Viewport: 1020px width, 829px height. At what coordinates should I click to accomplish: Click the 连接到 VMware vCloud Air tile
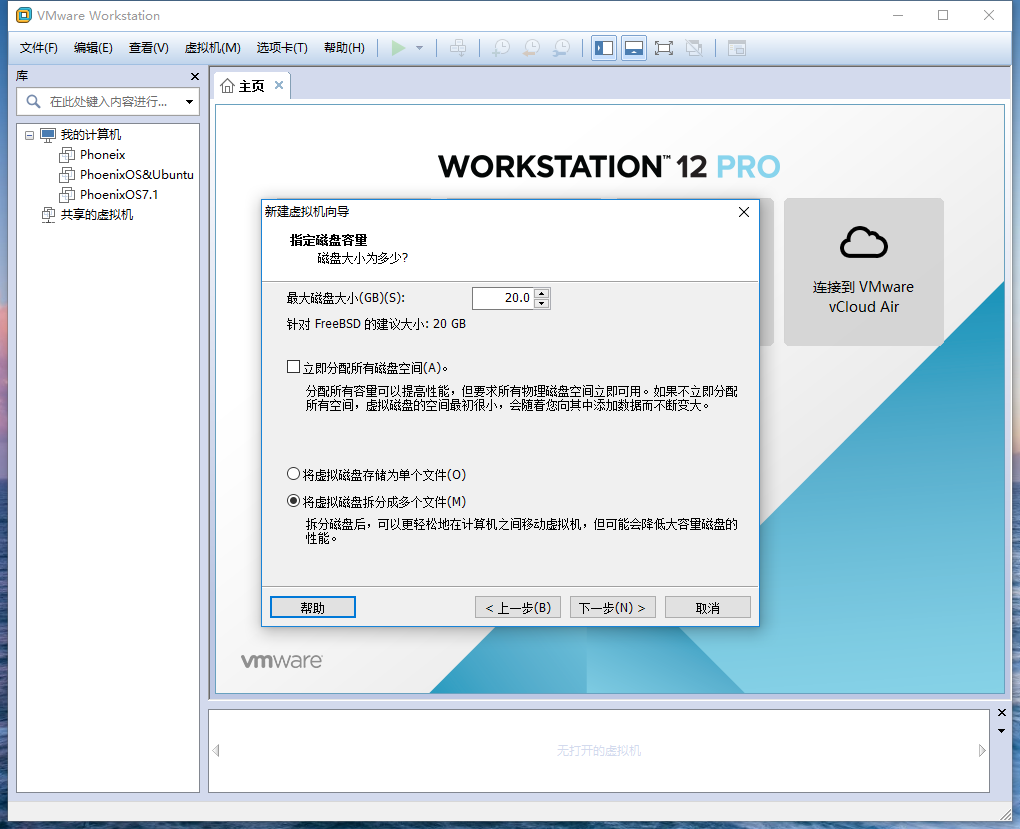coord(863,271)
